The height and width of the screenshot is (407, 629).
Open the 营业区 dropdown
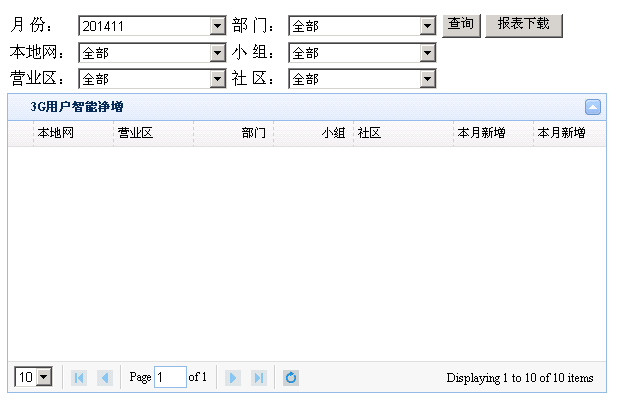[152, 79]
